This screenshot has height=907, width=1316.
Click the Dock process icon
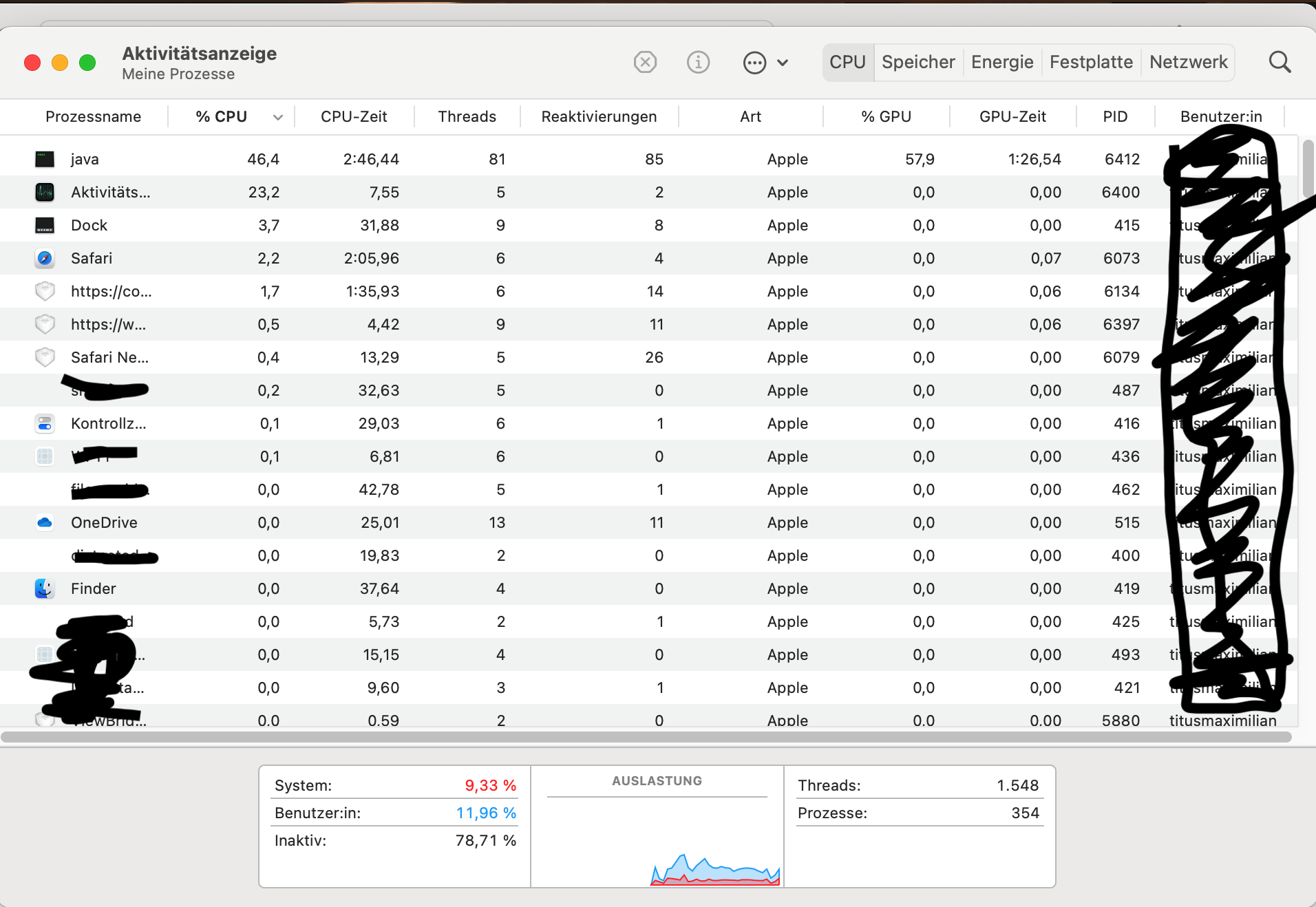pos(45,226)
